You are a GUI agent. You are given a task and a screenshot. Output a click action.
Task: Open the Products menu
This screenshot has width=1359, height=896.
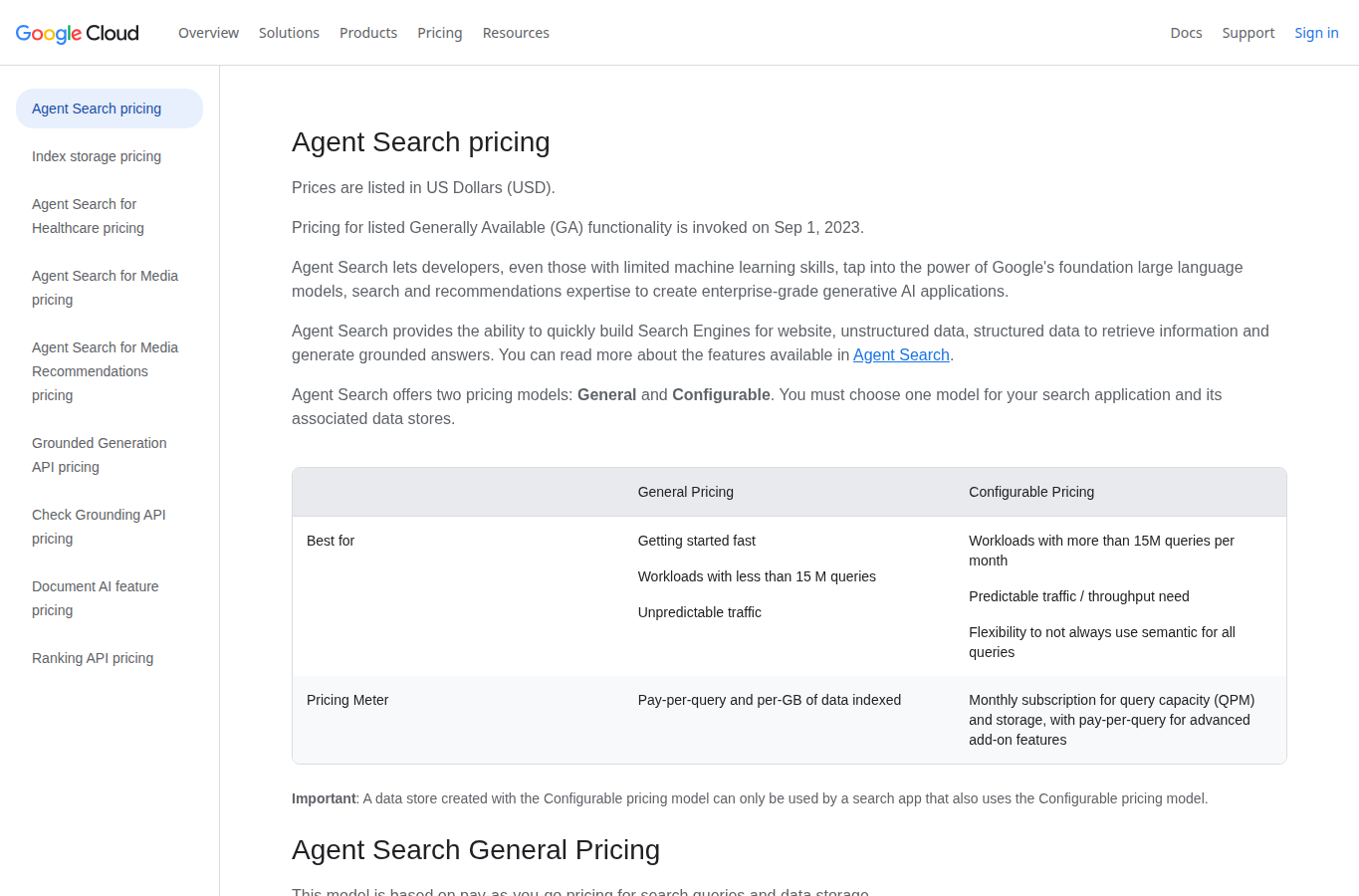[x=368, y=33]
